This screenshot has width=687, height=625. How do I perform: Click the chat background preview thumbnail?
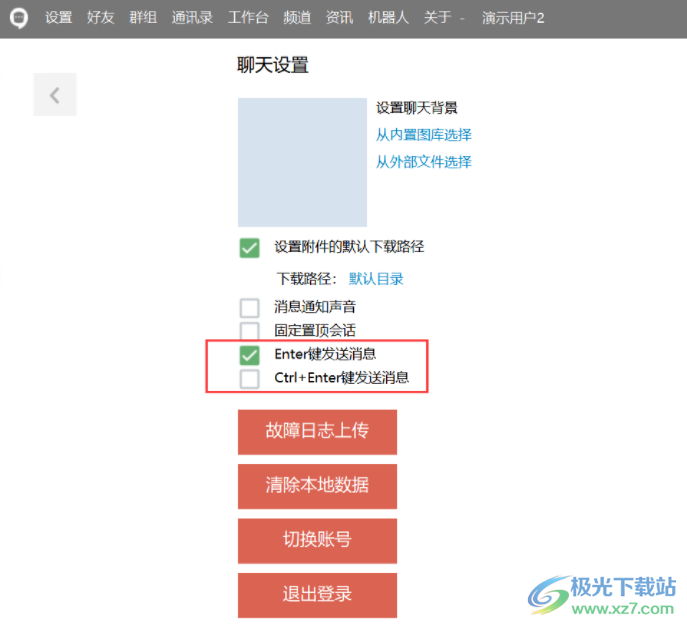302,162
